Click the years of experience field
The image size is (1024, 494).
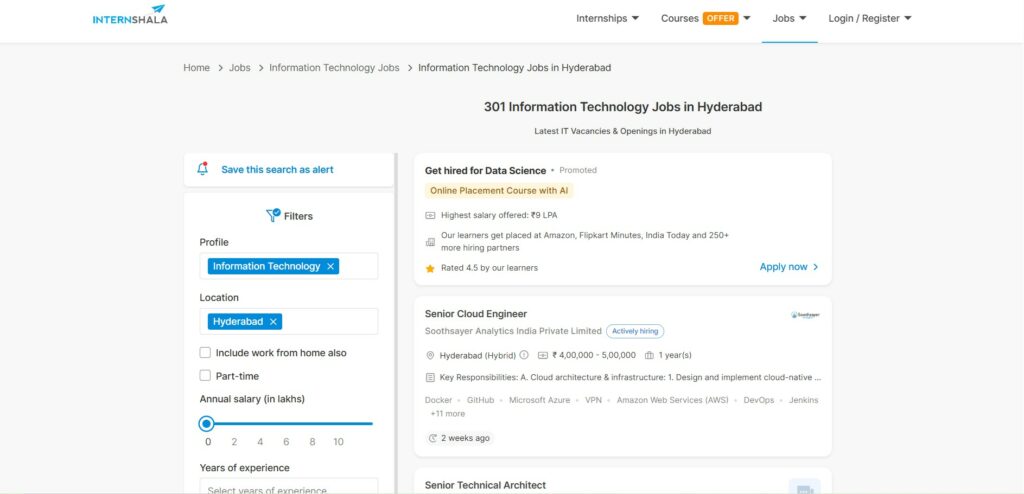coord(288,488)
